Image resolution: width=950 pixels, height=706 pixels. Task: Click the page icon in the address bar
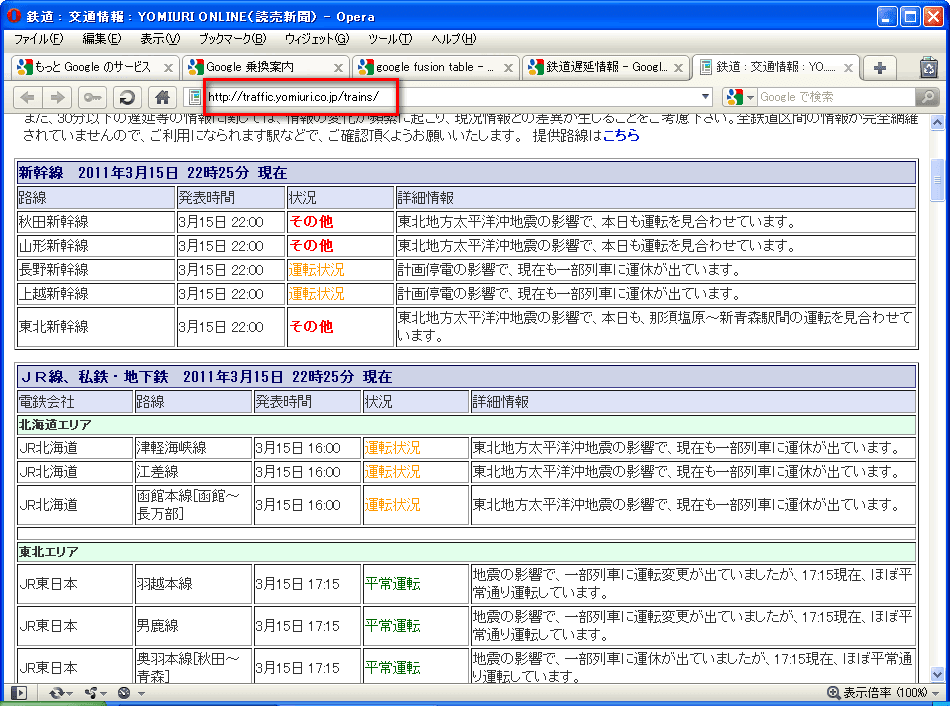tap(195, 97)
